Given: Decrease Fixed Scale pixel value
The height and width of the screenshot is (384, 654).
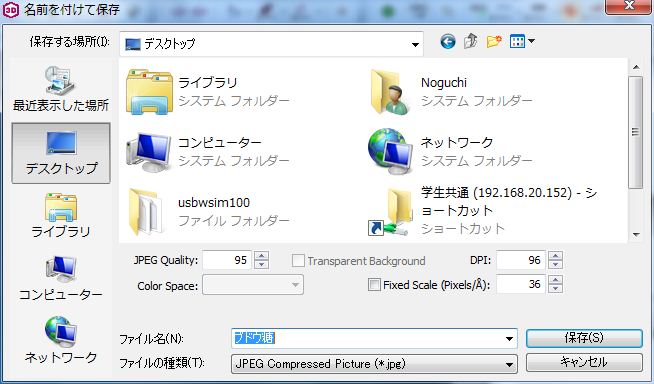Looking at the screenshot, I should (x=555, y=289).
